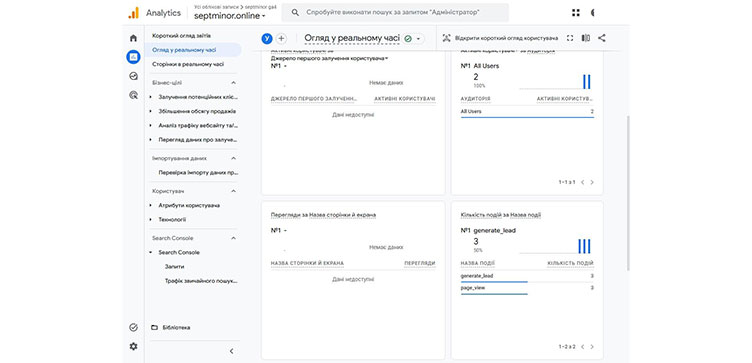Click the page vertical scrollbar
The width and height of the screenshot is (752, 363).
[x=629, y=192]
